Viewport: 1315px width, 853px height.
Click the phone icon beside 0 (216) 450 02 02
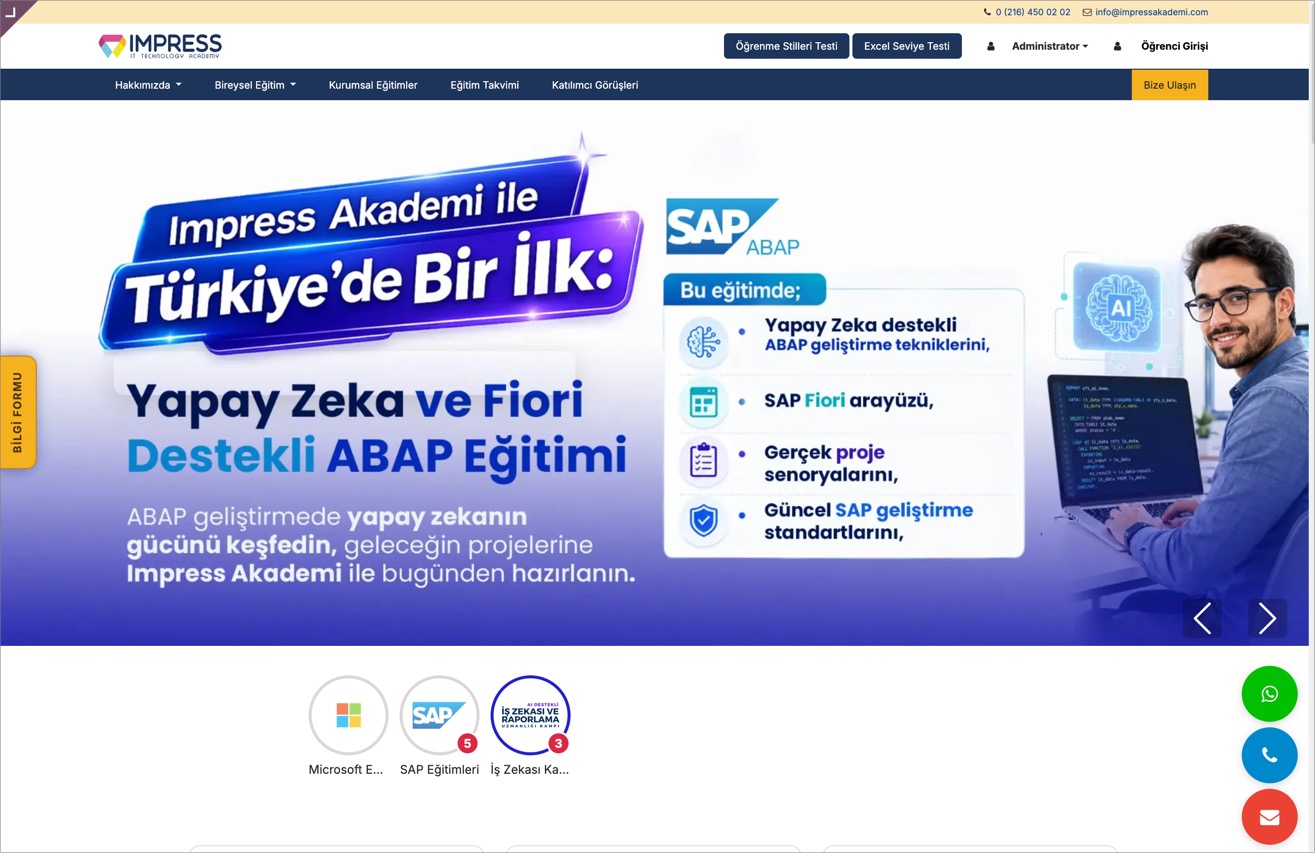pyautogui.click(x=987, y=12)
